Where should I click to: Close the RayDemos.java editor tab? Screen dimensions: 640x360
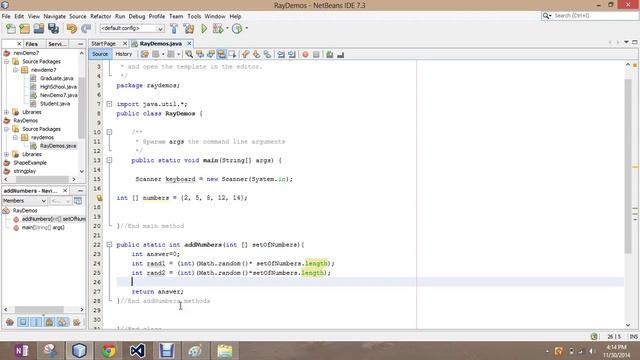click(189, 43)
